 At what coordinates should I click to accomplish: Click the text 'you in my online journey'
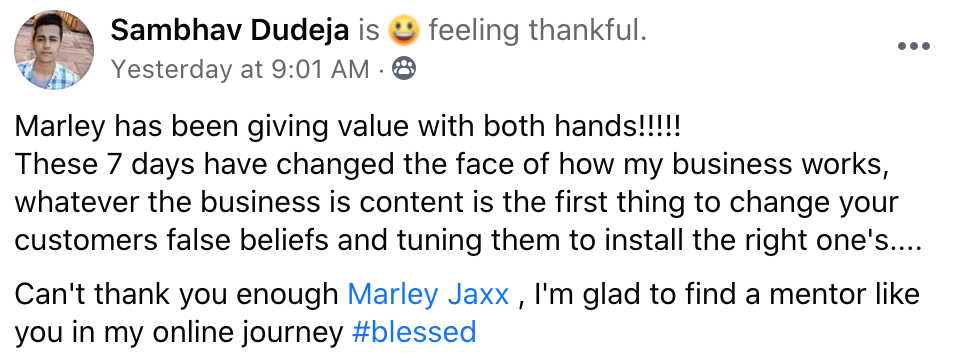coord(178,333)
